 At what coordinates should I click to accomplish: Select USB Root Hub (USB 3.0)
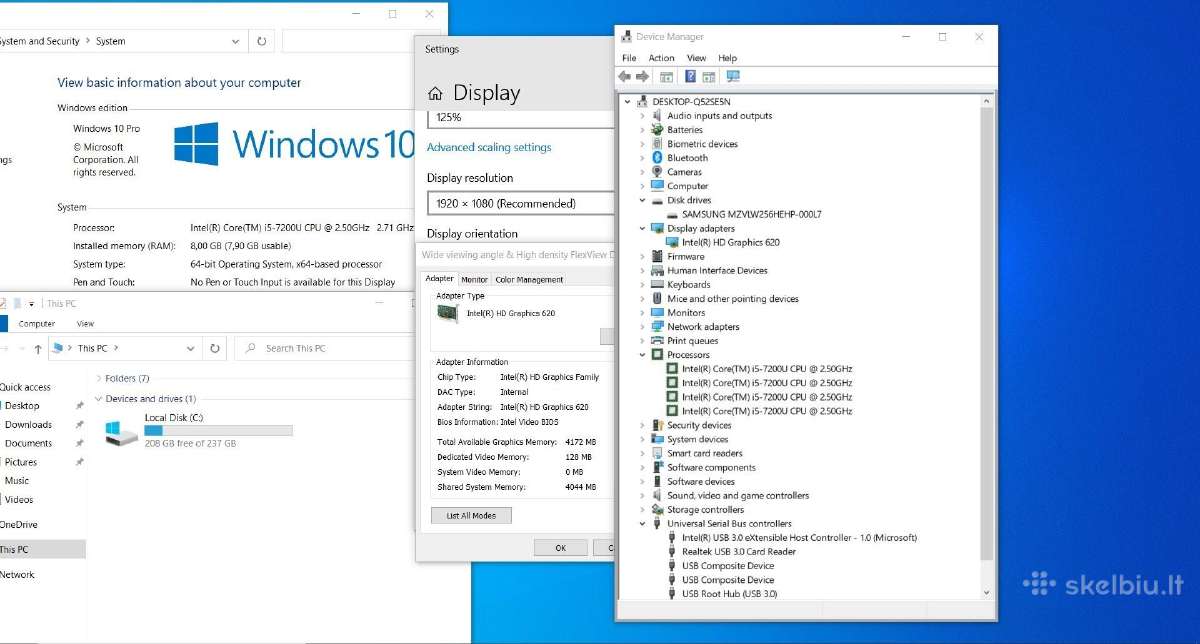click(729, 594)
